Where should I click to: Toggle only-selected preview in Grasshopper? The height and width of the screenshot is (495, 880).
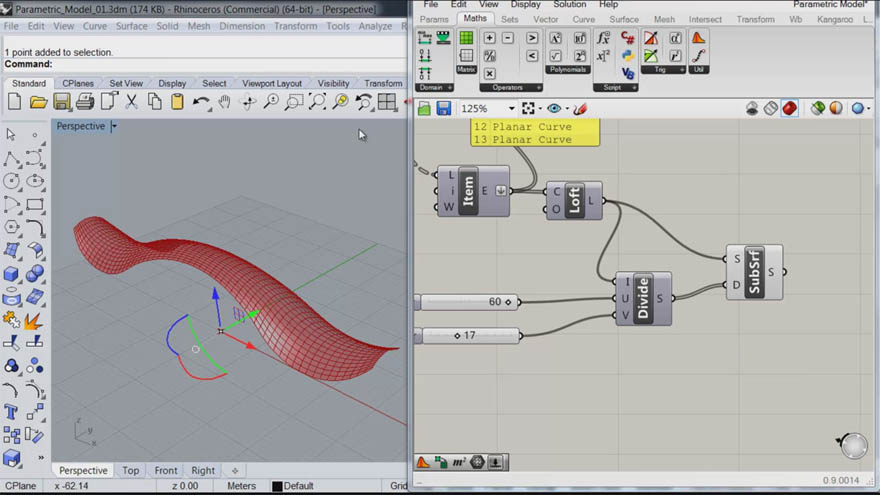[818, 108]
